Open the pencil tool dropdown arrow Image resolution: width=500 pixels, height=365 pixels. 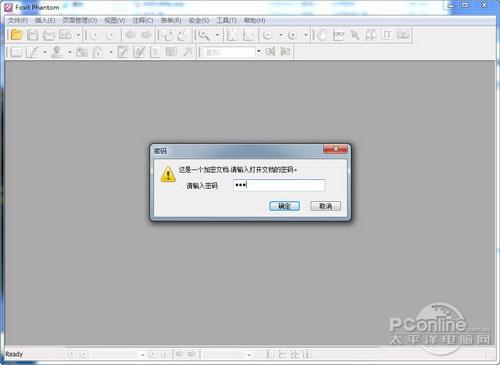(45, 52)
